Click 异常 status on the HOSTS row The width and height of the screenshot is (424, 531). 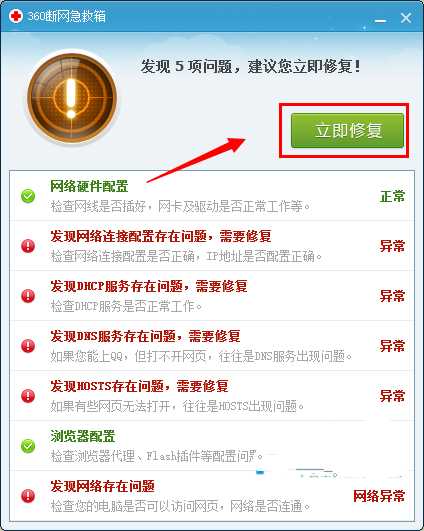tap(392, 396)
